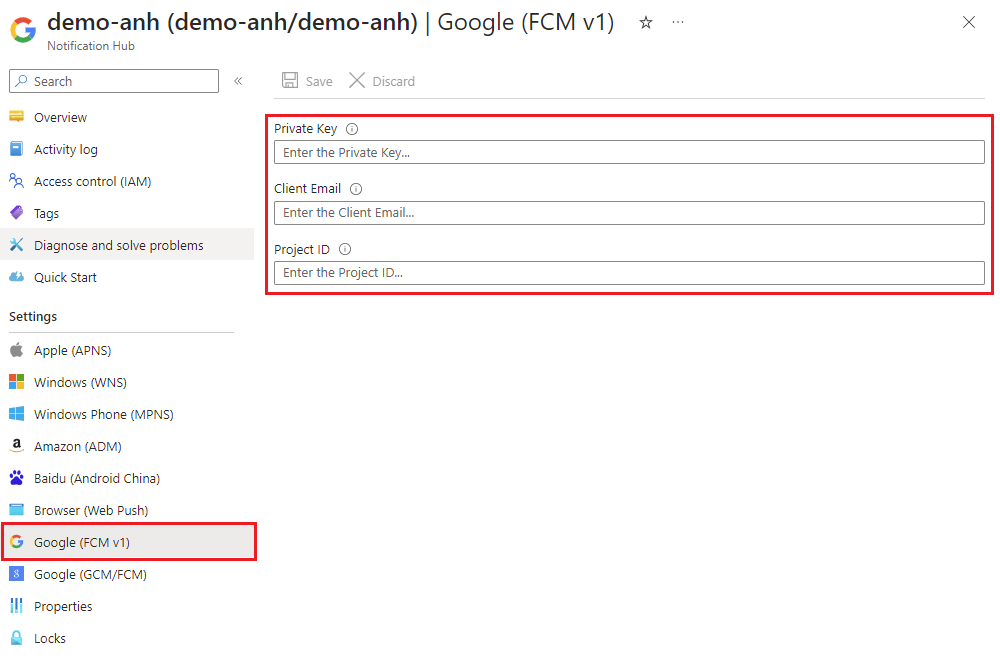Screen dimensions: 1000x660
Task: Click the Discard X icon
Action: pos(357,80)
